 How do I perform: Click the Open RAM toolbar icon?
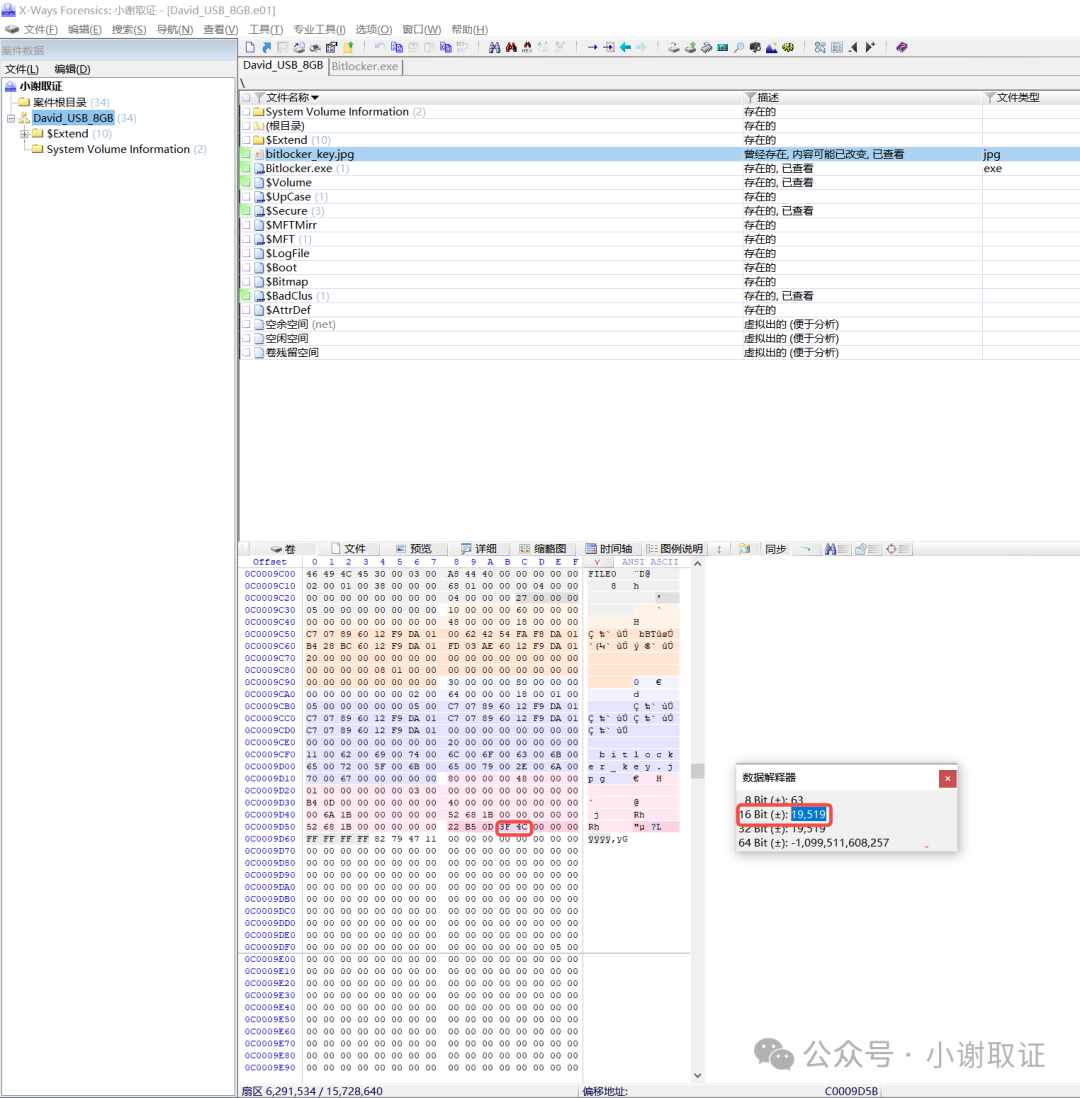point(706,47)
